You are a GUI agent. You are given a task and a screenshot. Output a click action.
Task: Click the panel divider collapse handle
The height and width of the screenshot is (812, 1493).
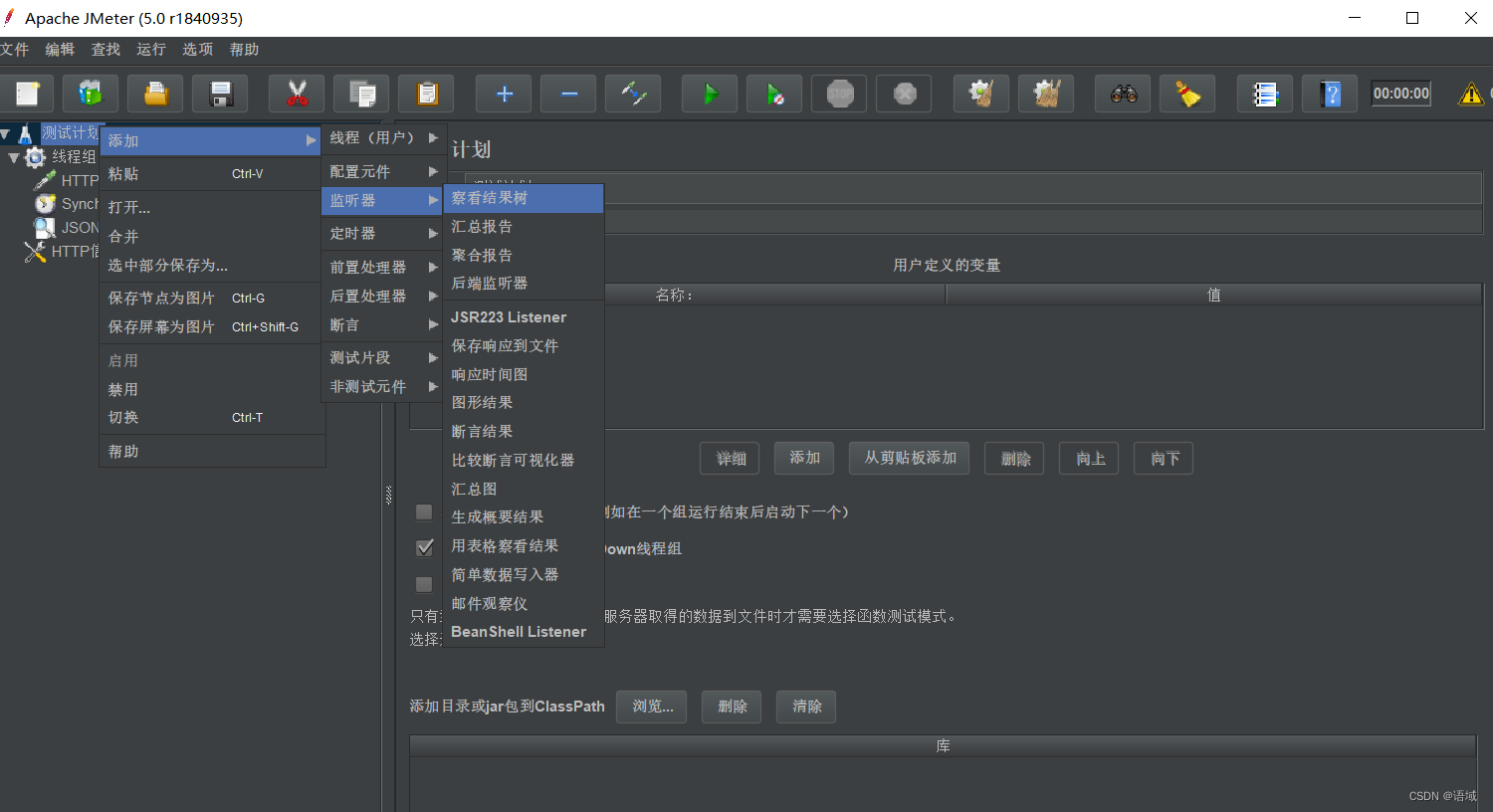389,496
